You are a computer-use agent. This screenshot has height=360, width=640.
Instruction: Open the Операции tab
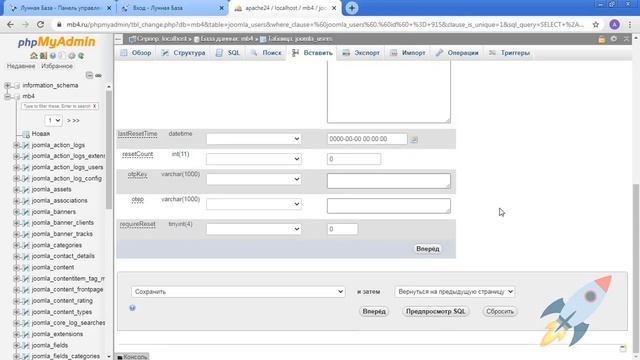coord(457,53)
